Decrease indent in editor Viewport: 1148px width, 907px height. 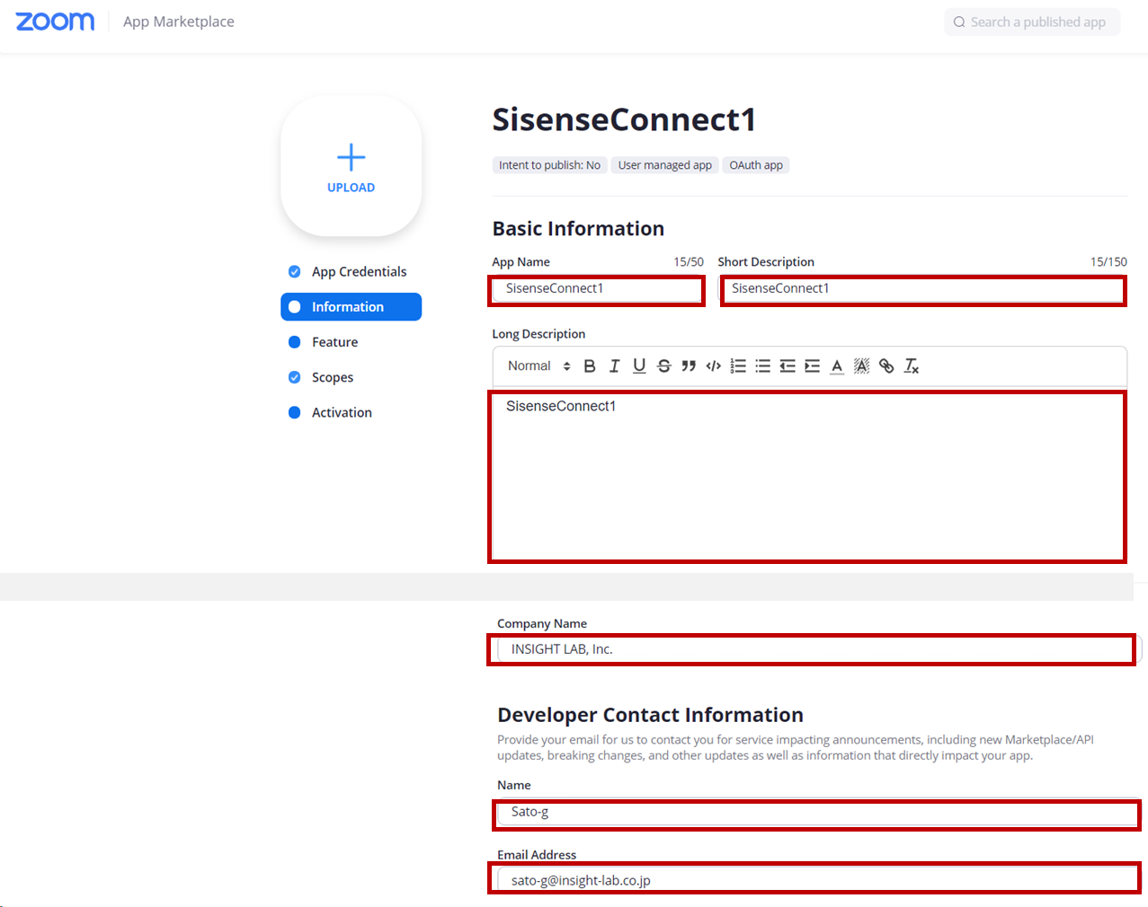coord(788,366)
